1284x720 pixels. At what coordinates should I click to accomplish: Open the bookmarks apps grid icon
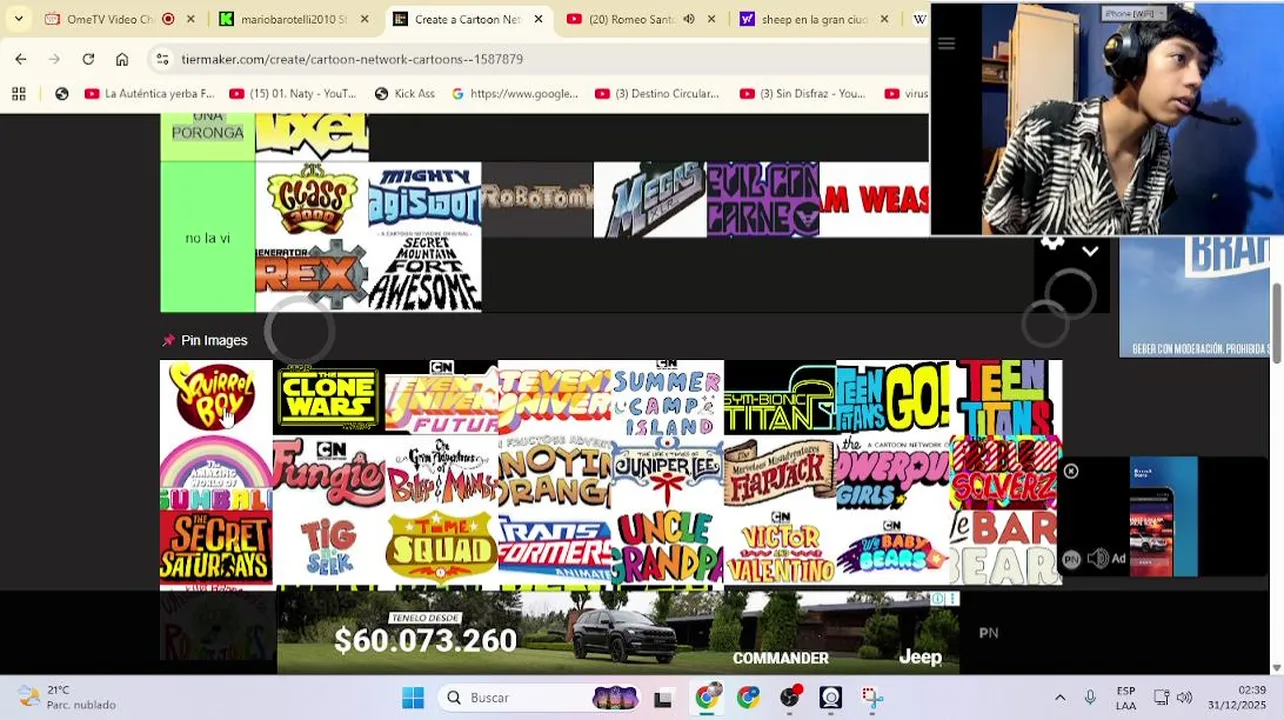(x=18, y=93)
